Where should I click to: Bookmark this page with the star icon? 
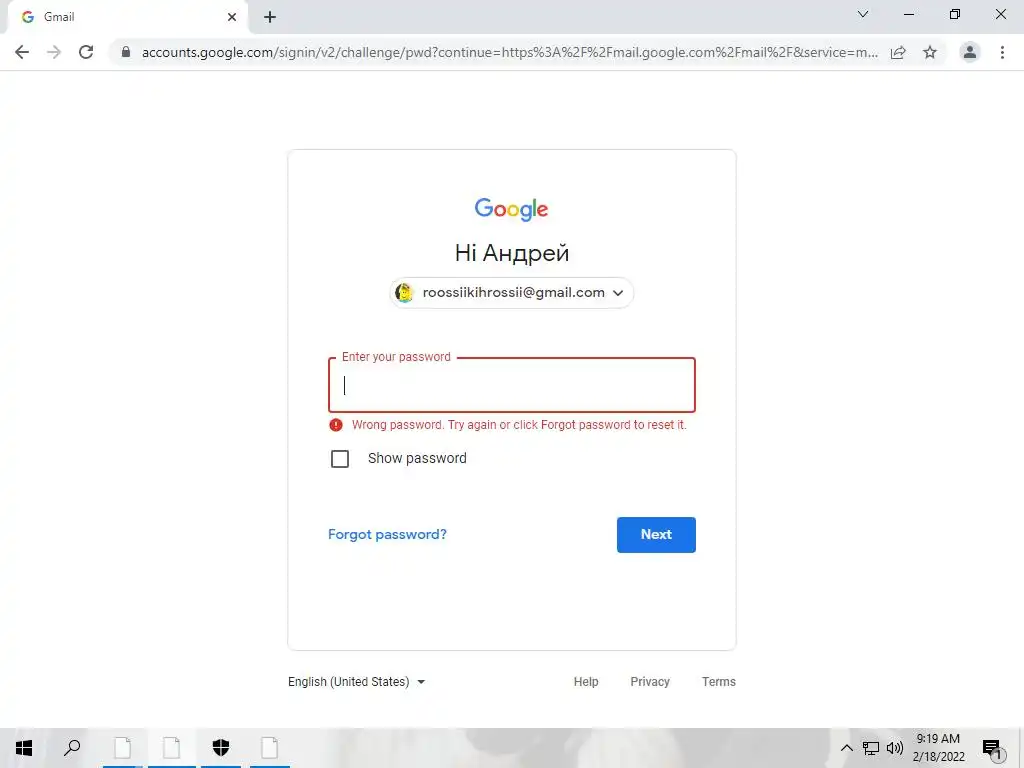pos(930,52)
